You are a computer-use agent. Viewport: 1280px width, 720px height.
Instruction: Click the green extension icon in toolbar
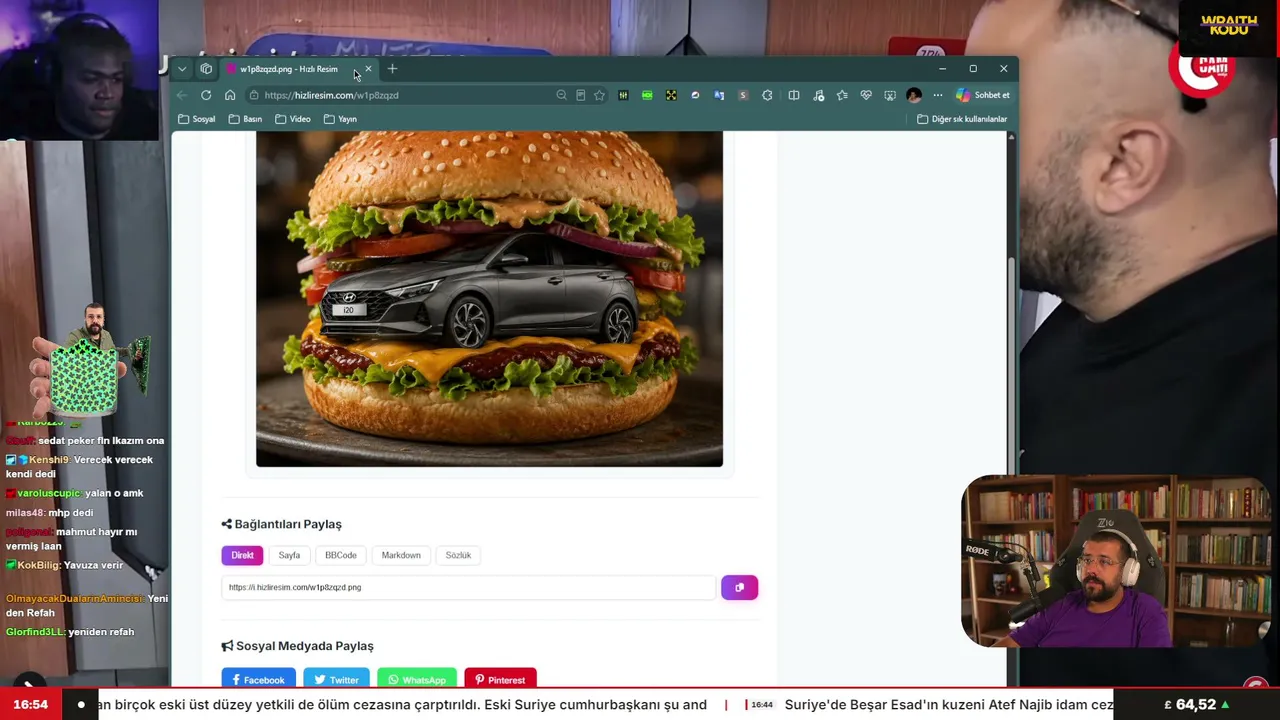coord(647,95)
